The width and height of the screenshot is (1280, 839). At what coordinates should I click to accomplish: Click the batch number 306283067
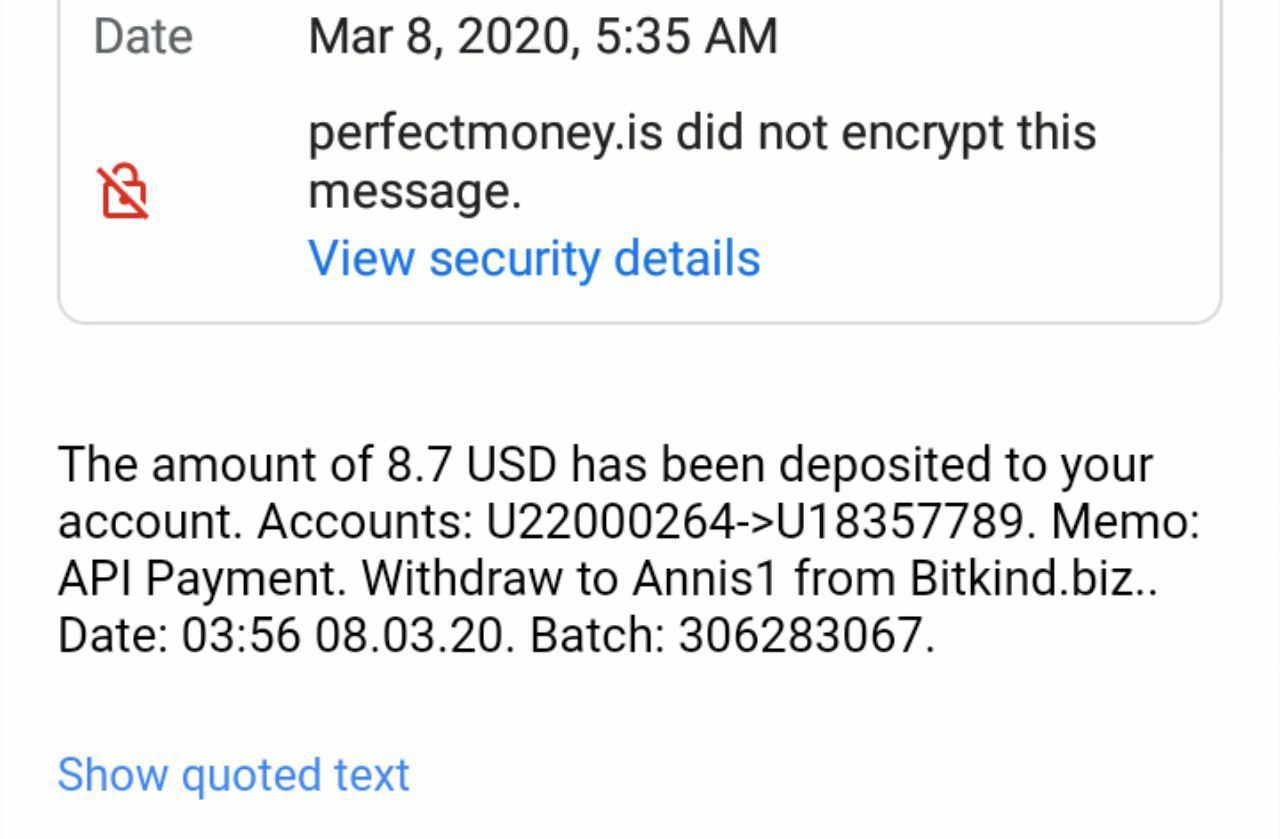pos(806,634)
